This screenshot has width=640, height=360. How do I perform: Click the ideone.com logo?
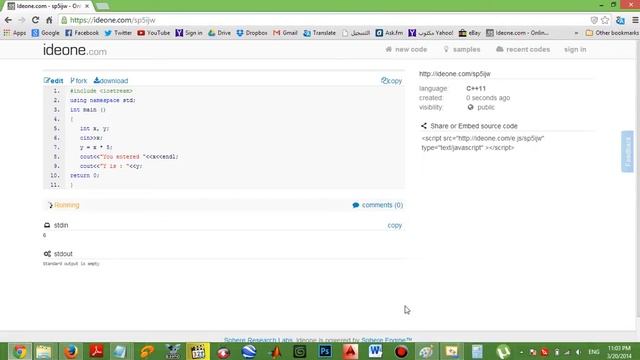pos(75,51)
